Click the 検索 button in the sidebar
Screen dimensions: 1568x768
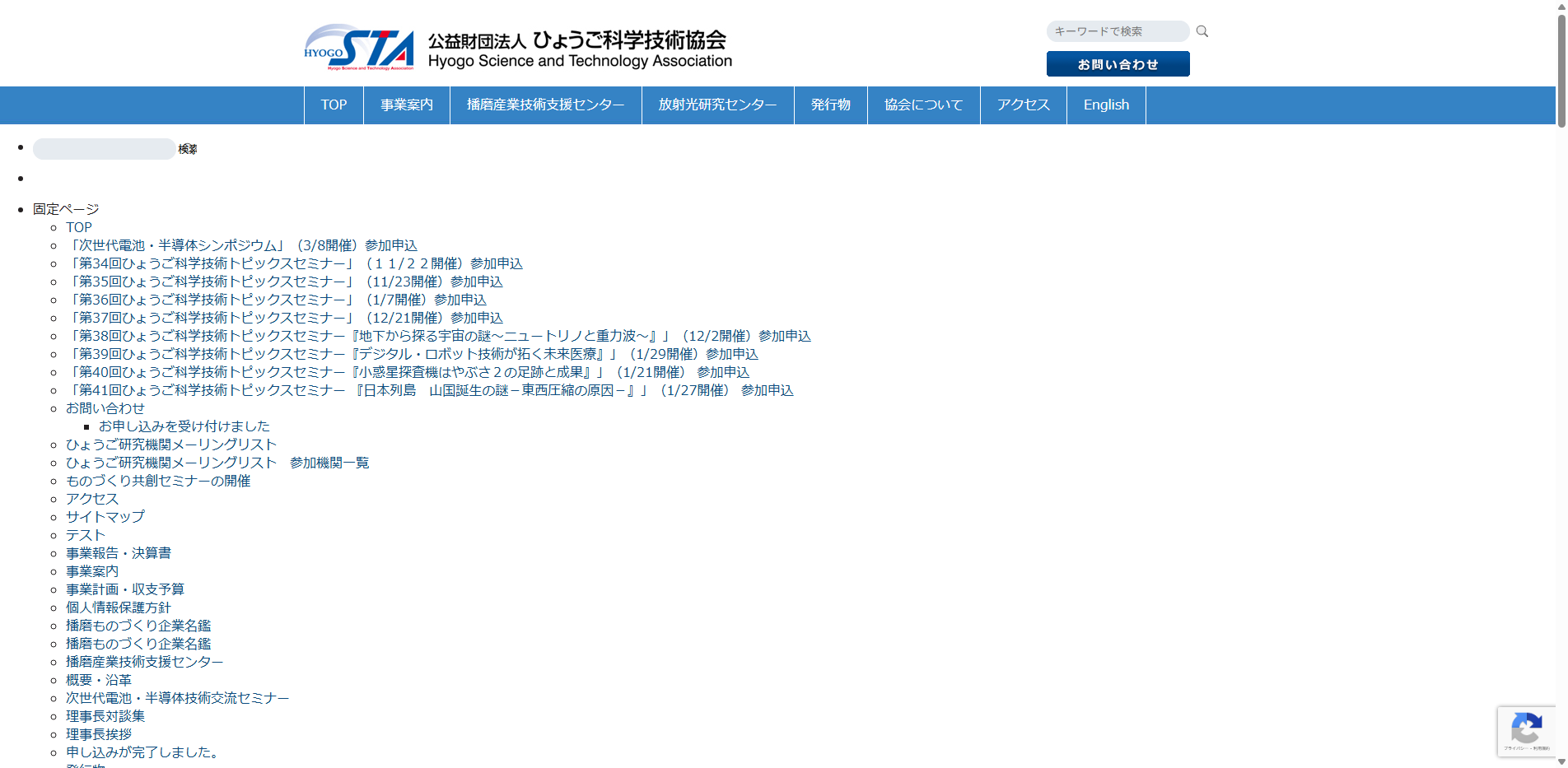186,149
